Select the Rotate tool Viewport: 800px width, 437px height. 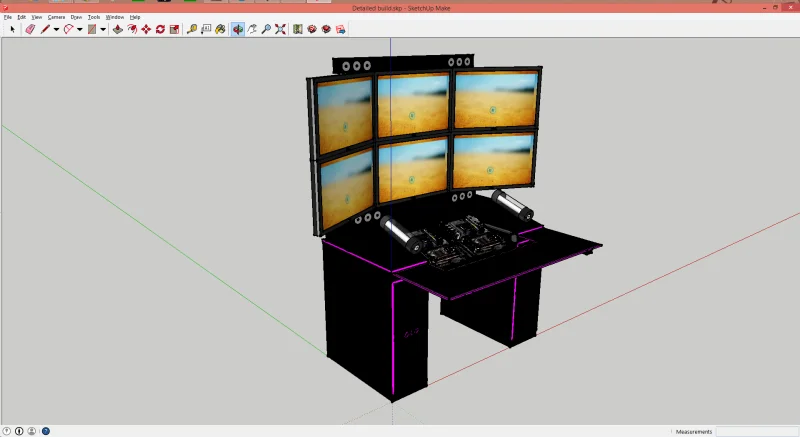pos(160,30)
